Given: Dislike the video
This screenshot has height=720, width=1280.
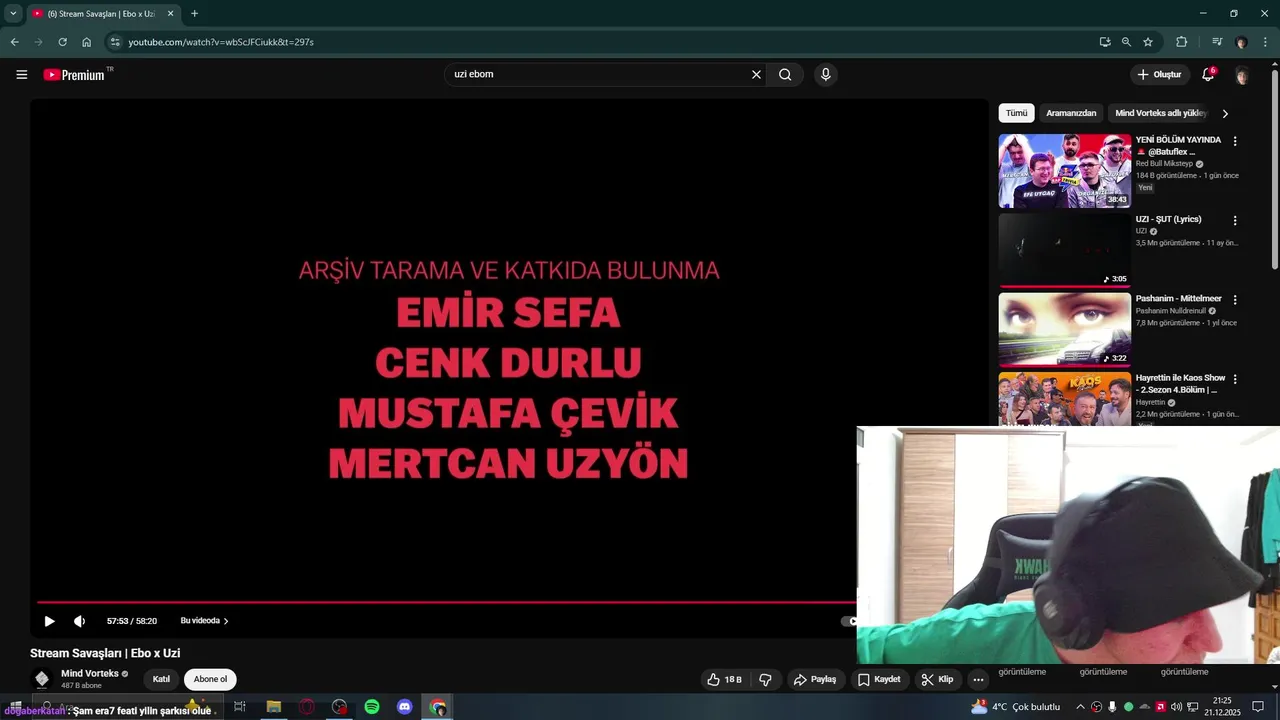Looking at the screenshot, I should (765, 679).
